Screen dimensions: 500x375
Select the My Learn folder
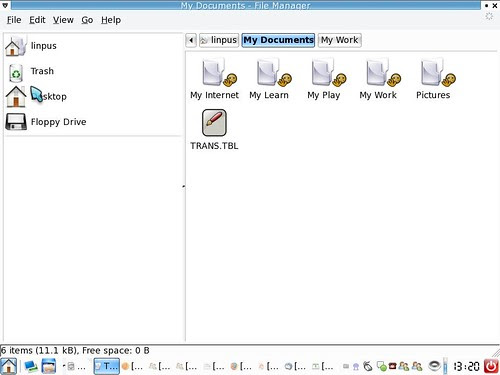click(x=269, y=79)
